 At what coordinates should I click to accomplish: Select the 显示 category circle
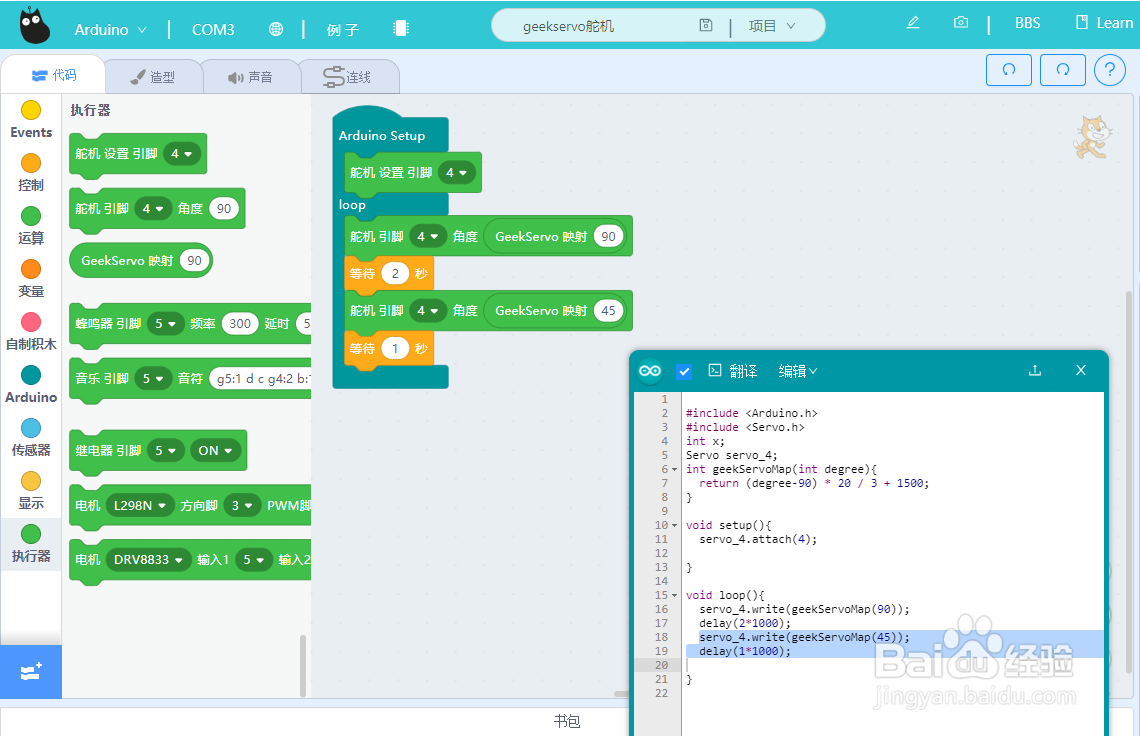pyautogui.click(x=31, y=481)
